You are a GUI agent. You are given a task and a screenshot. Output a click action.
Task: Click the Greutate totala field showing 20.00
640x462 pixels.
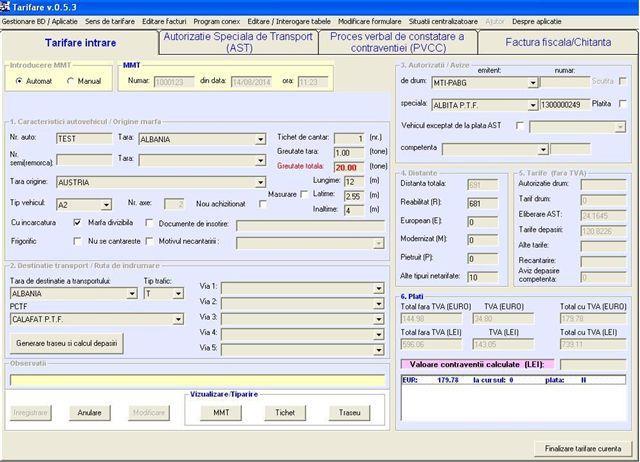click(x=349, y=167)
